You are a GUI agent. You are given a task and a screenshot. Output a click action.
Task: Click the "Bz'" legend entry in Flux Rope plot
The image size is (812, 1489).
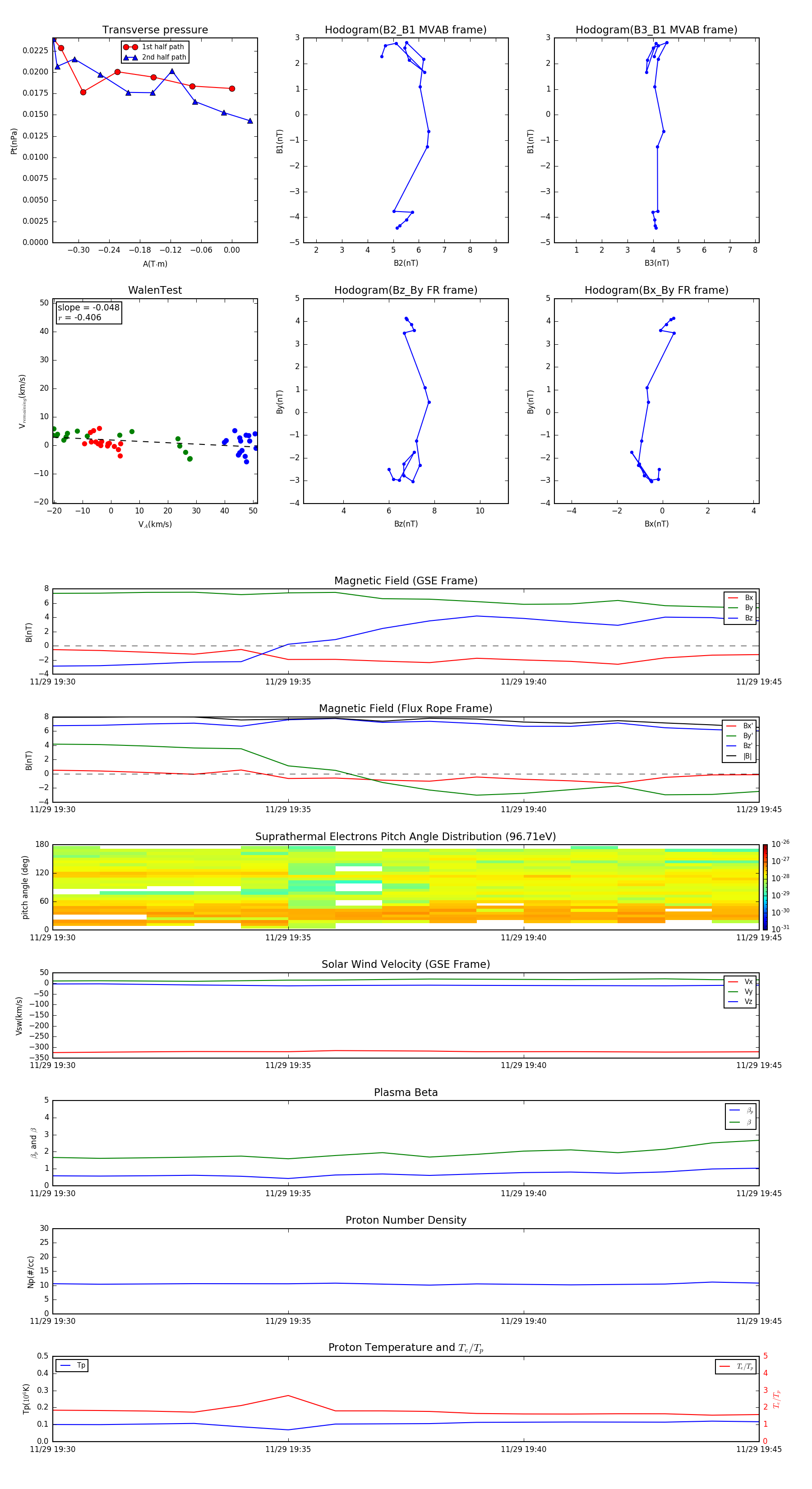coord(740,746)
